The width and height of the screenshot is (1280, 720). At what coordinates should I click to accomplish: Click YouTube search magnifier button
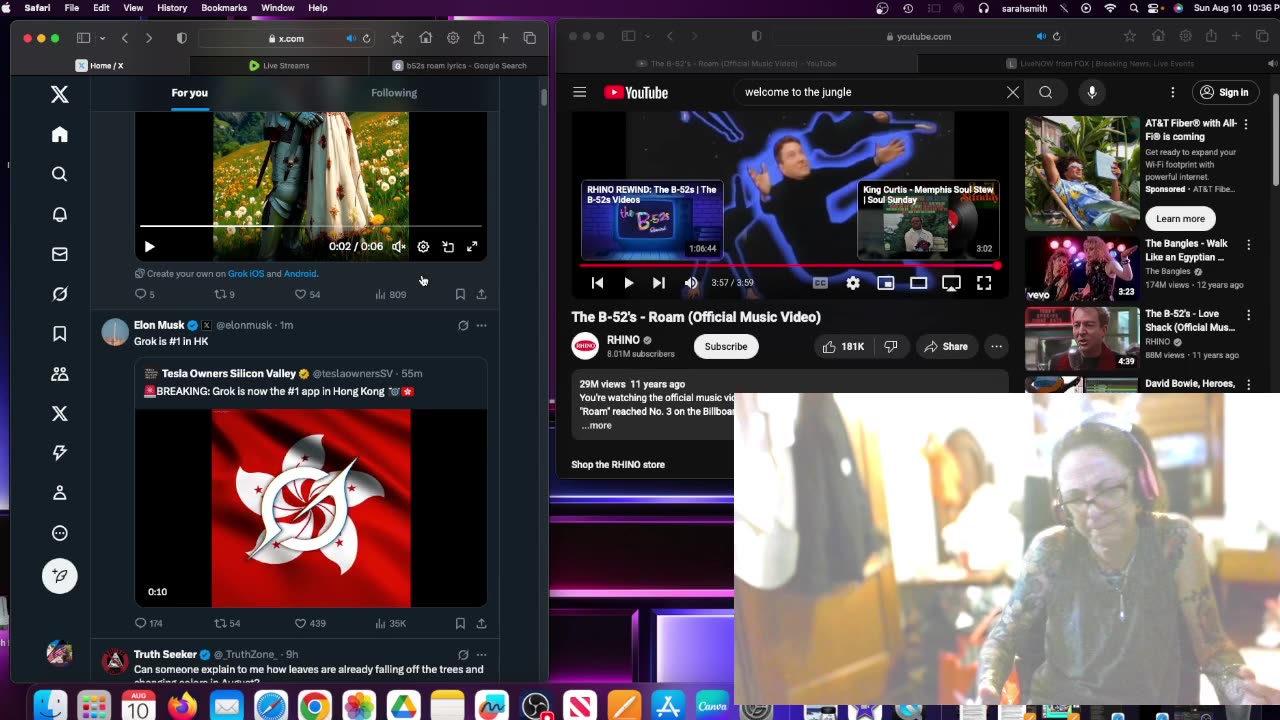click(x=1045, y=92)
